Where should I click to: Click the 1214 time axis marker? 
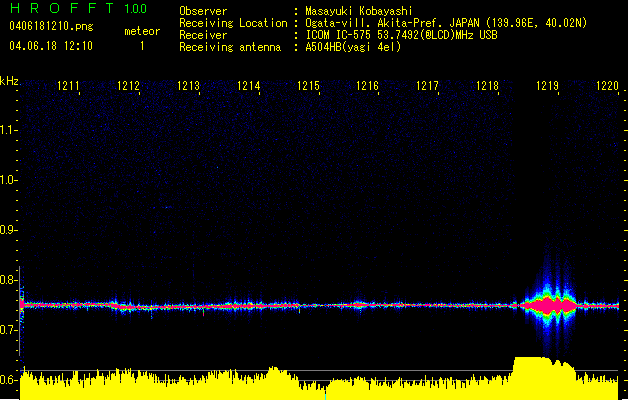coord(248,86)
